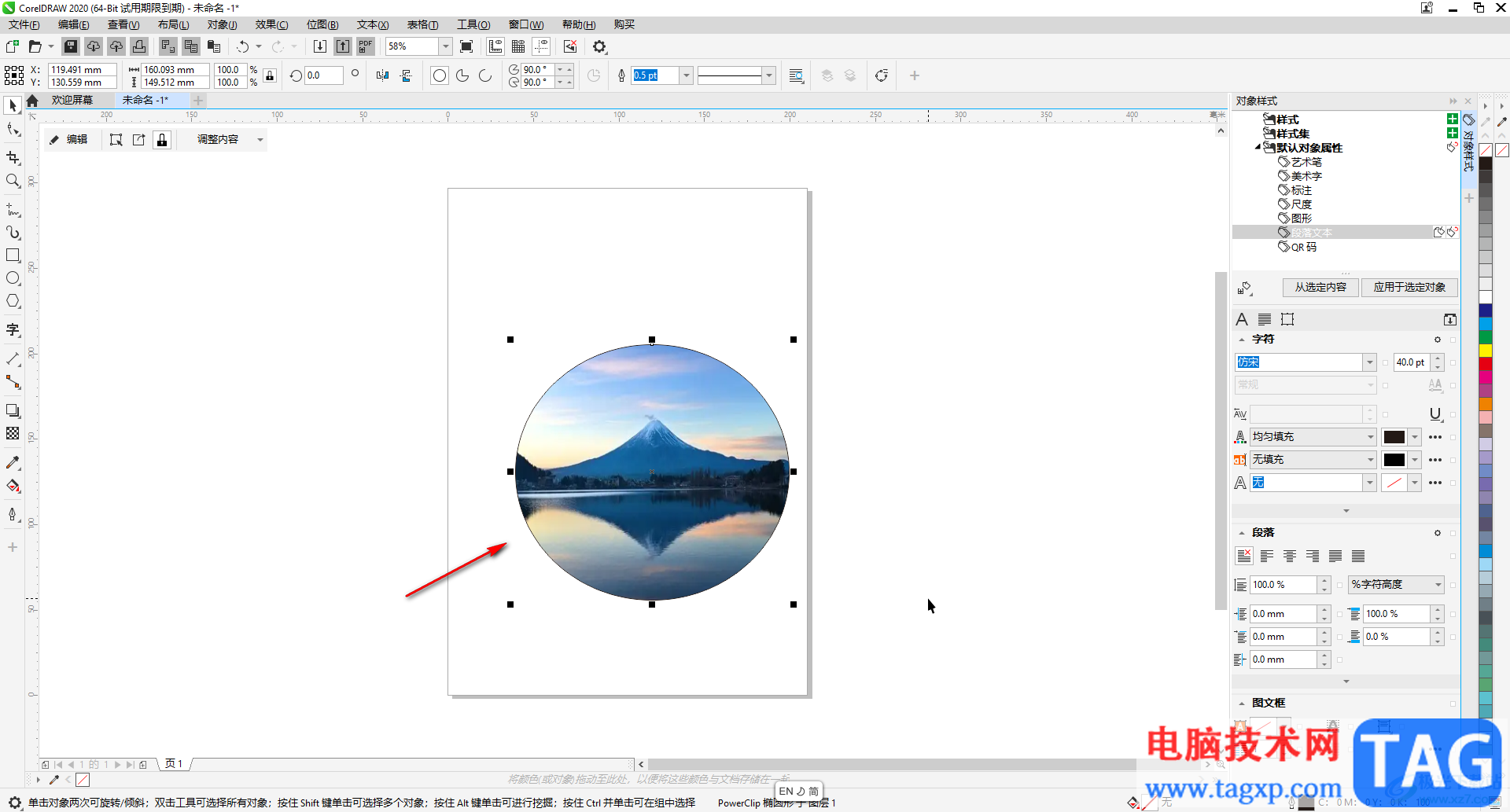This screenshot has width=1510, height=812.
Task: Open the 效果 menu
Action: tap(271, 24)
